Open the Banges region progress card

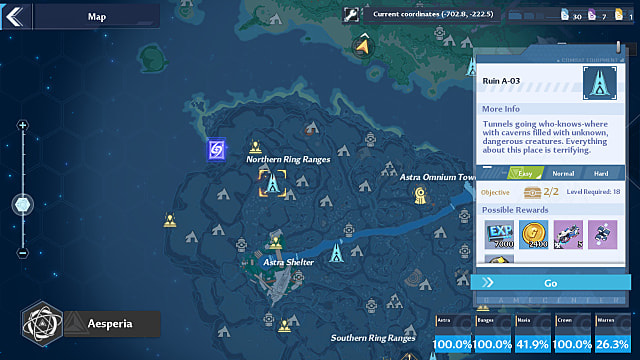(x=492, y=333)
